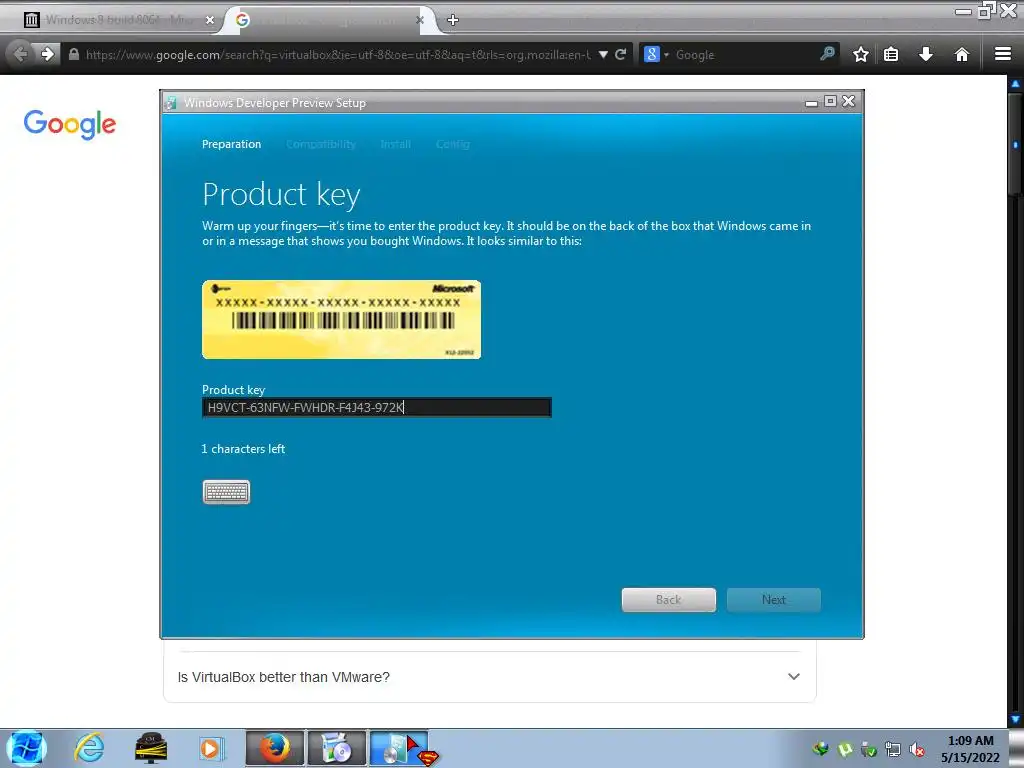Close the Windows Developer Preview Setup window
This screenshot has height=768, width=1024.
(848, 101)
